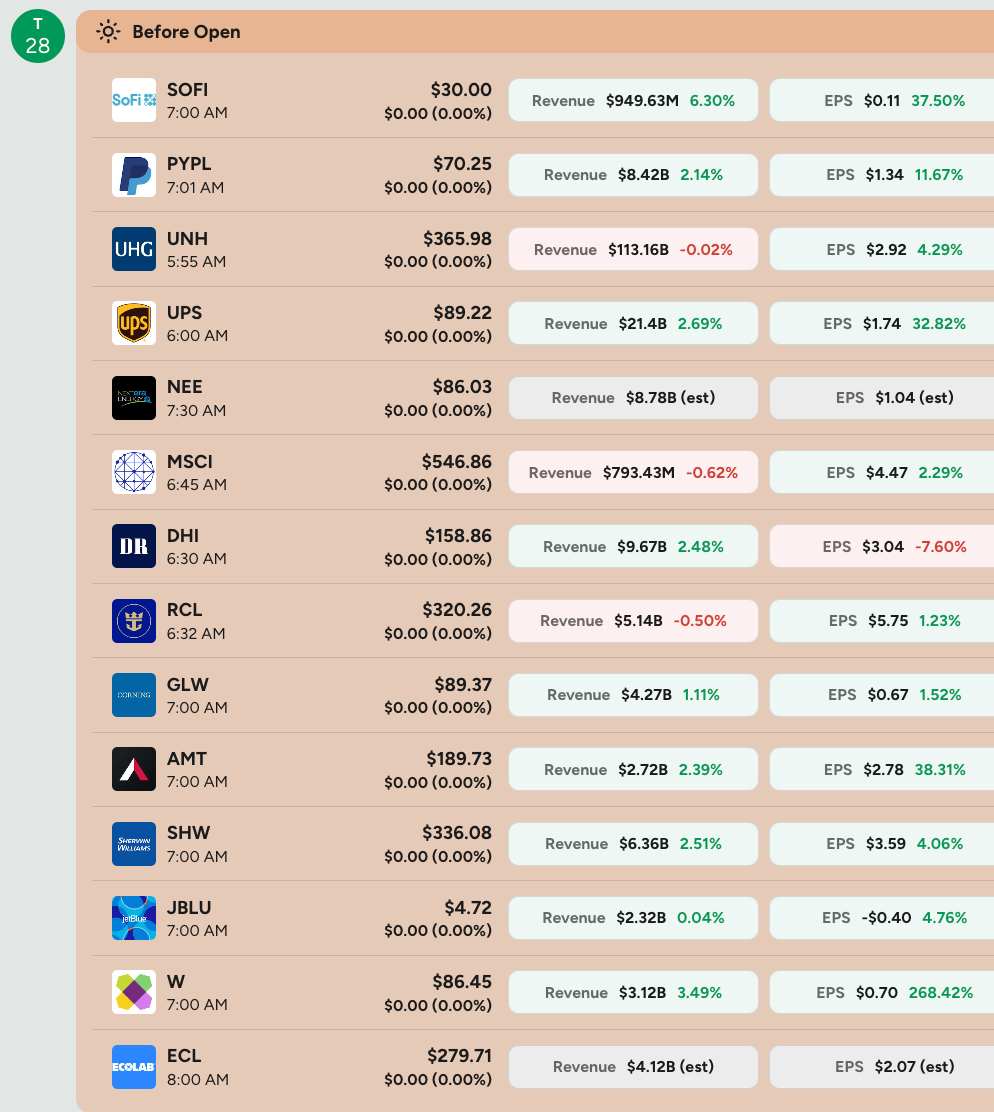Open the GLW ticker symbol
This screenshot has height=1112, width=994.
click(187, 684)
